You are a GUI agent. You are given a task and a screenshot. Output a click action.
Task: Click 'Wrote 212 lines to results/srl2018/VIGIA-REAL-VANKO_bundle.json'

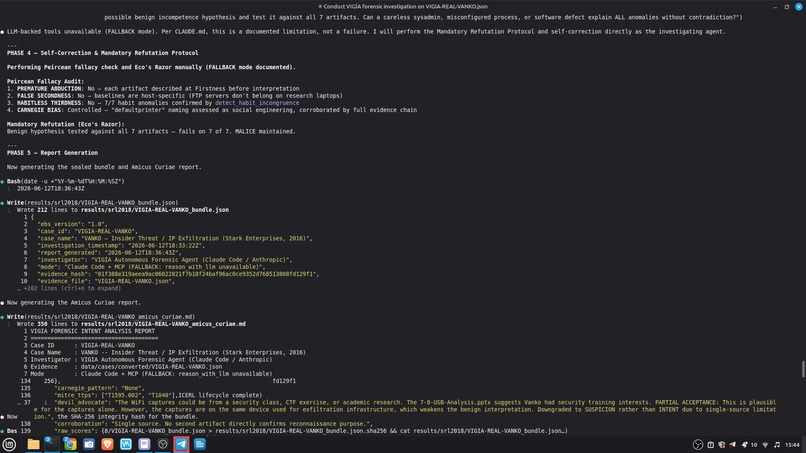click(x=123, y=210)
